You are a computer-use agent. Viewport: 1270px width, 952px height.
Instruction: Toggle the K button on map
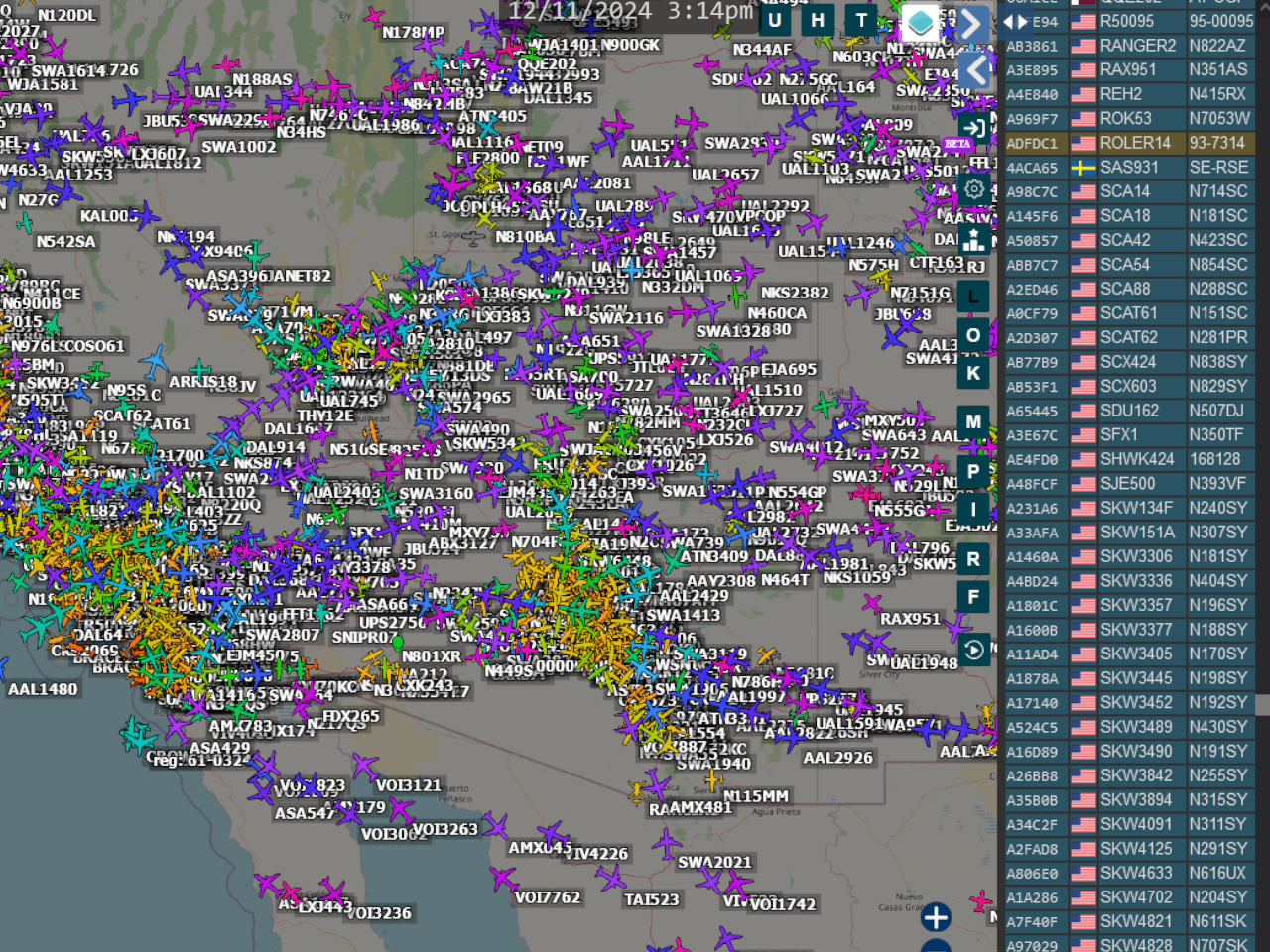pos(973,373)
